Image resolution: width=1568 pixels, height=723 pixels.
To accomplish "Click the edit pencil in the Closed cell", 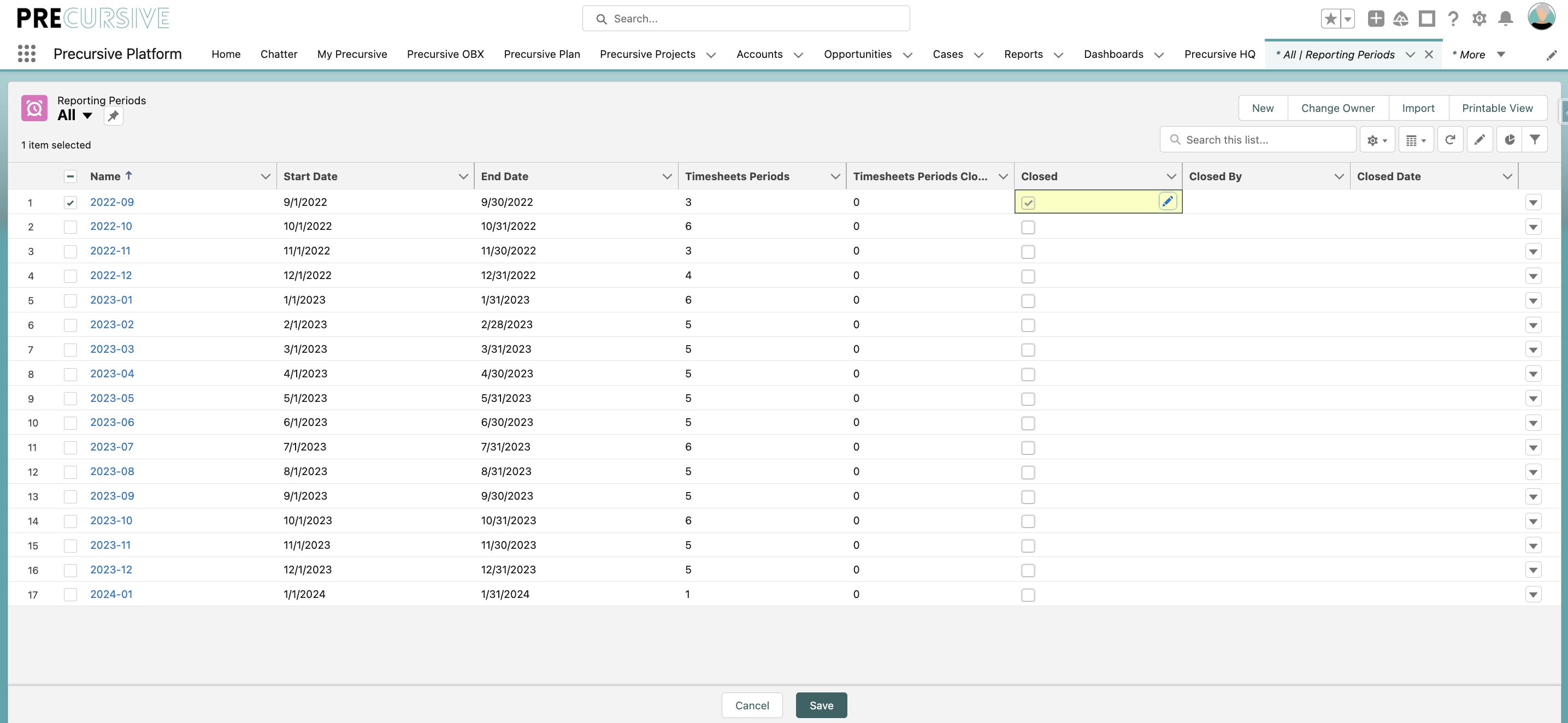I will coord(1167,202).
